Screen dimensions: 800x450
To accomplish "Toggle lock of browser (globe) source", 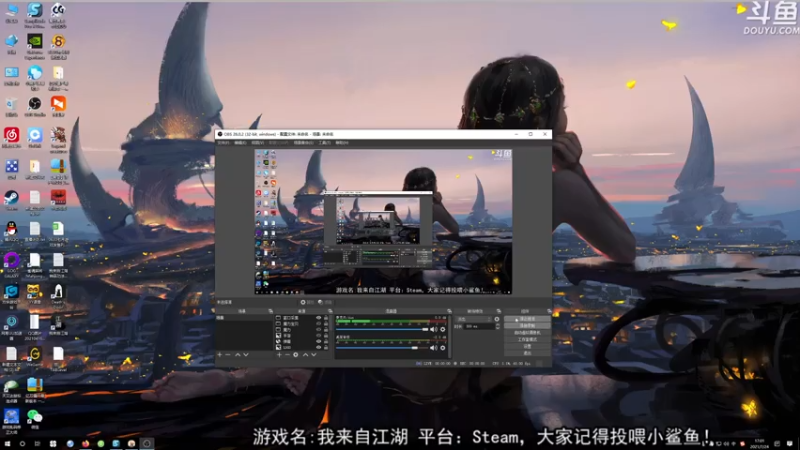I will [326, 341].
